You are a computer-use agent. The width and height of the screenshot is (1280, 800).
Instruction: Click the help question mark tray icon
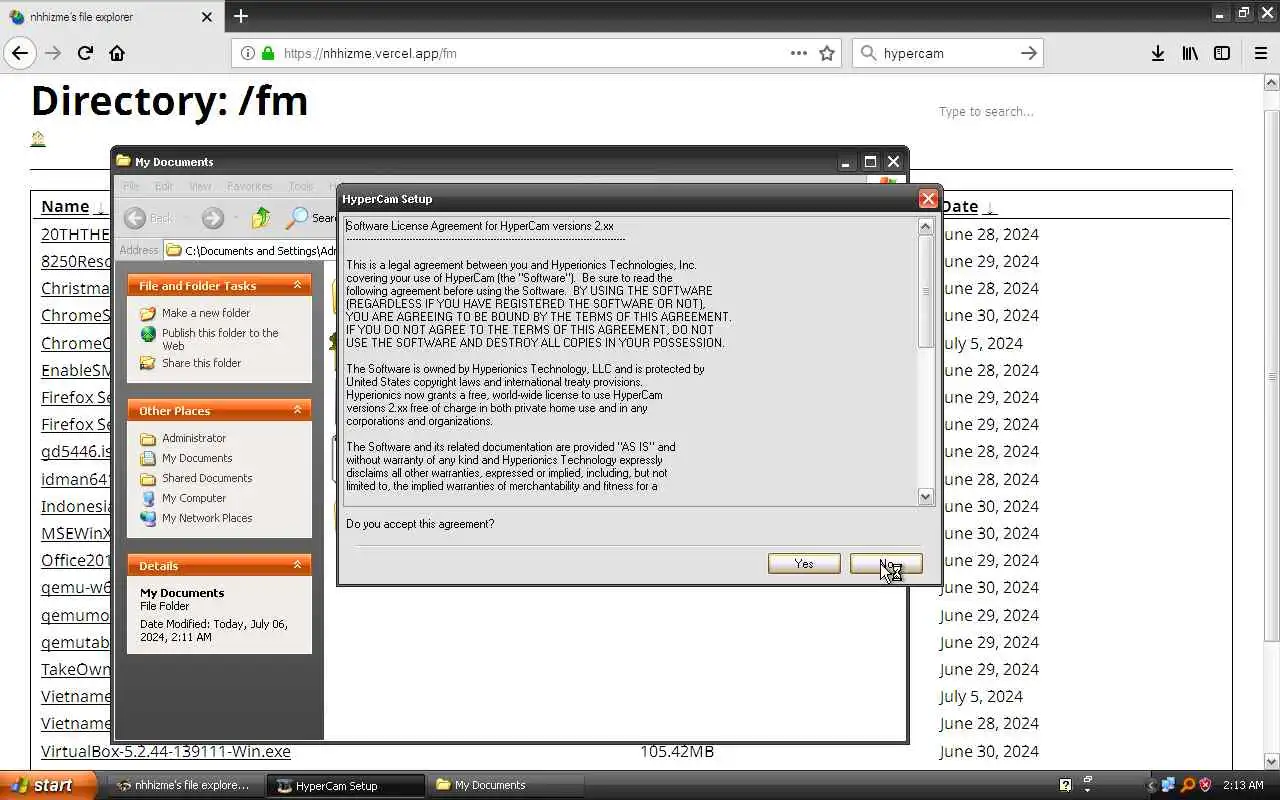pyautogui.click(x=1066, y=785)
